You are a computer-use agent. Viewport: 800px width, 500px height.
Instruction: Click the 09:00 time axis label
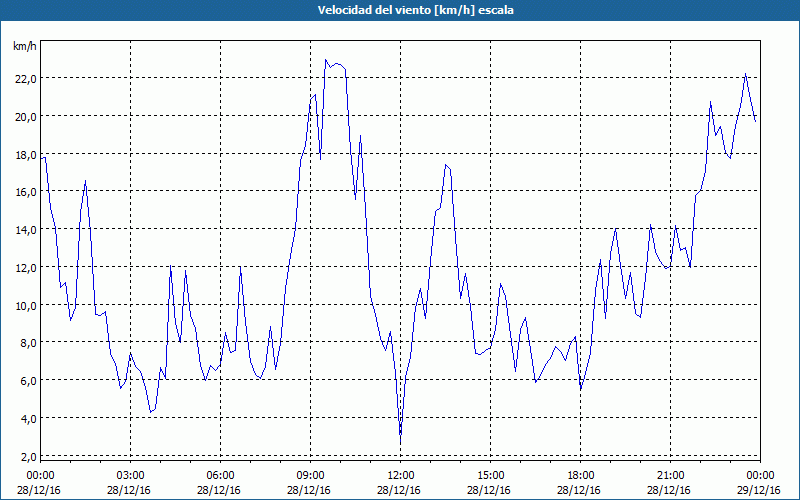tap(311, 476)
